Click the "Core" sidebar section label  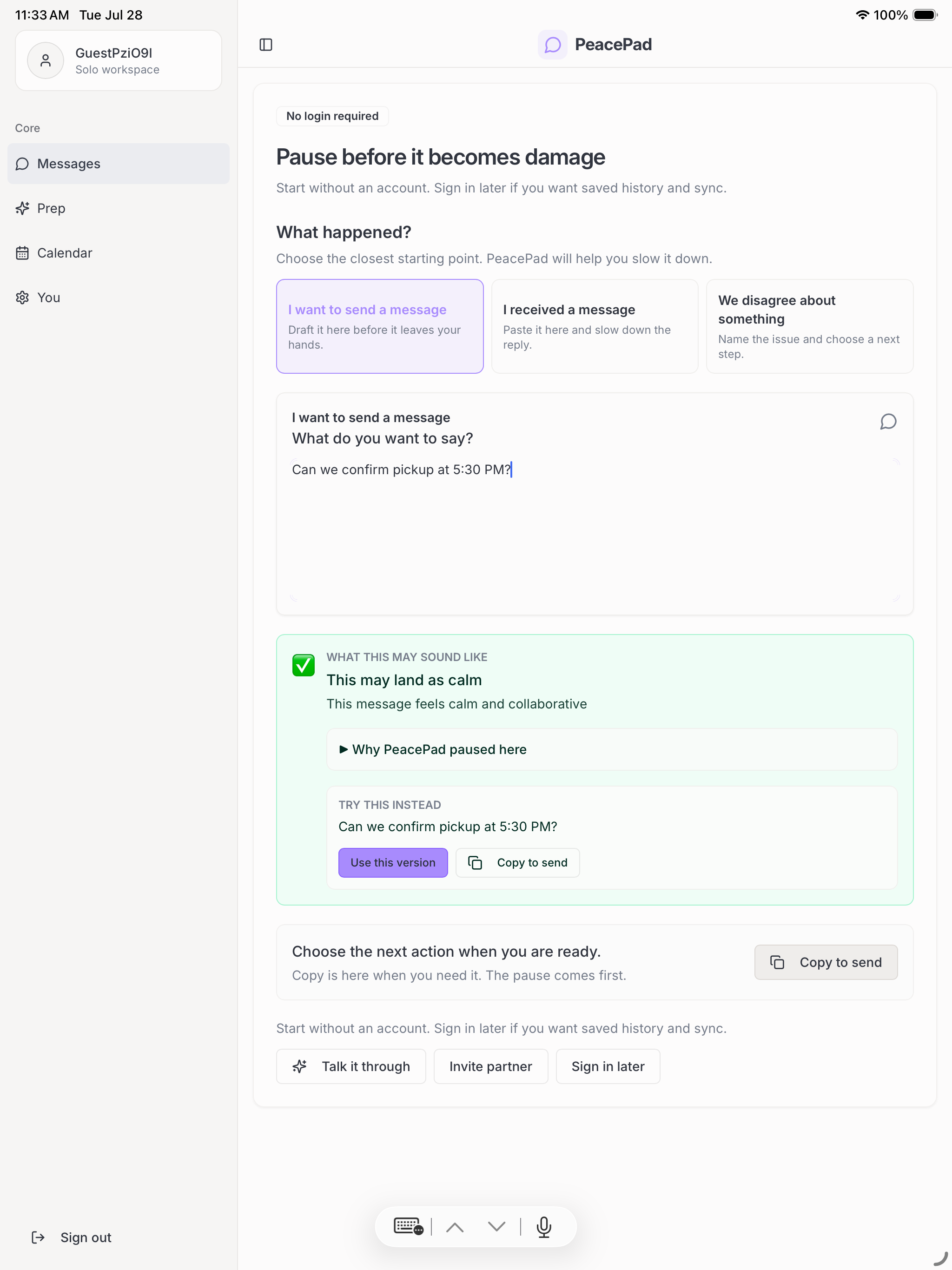[27, 128]
